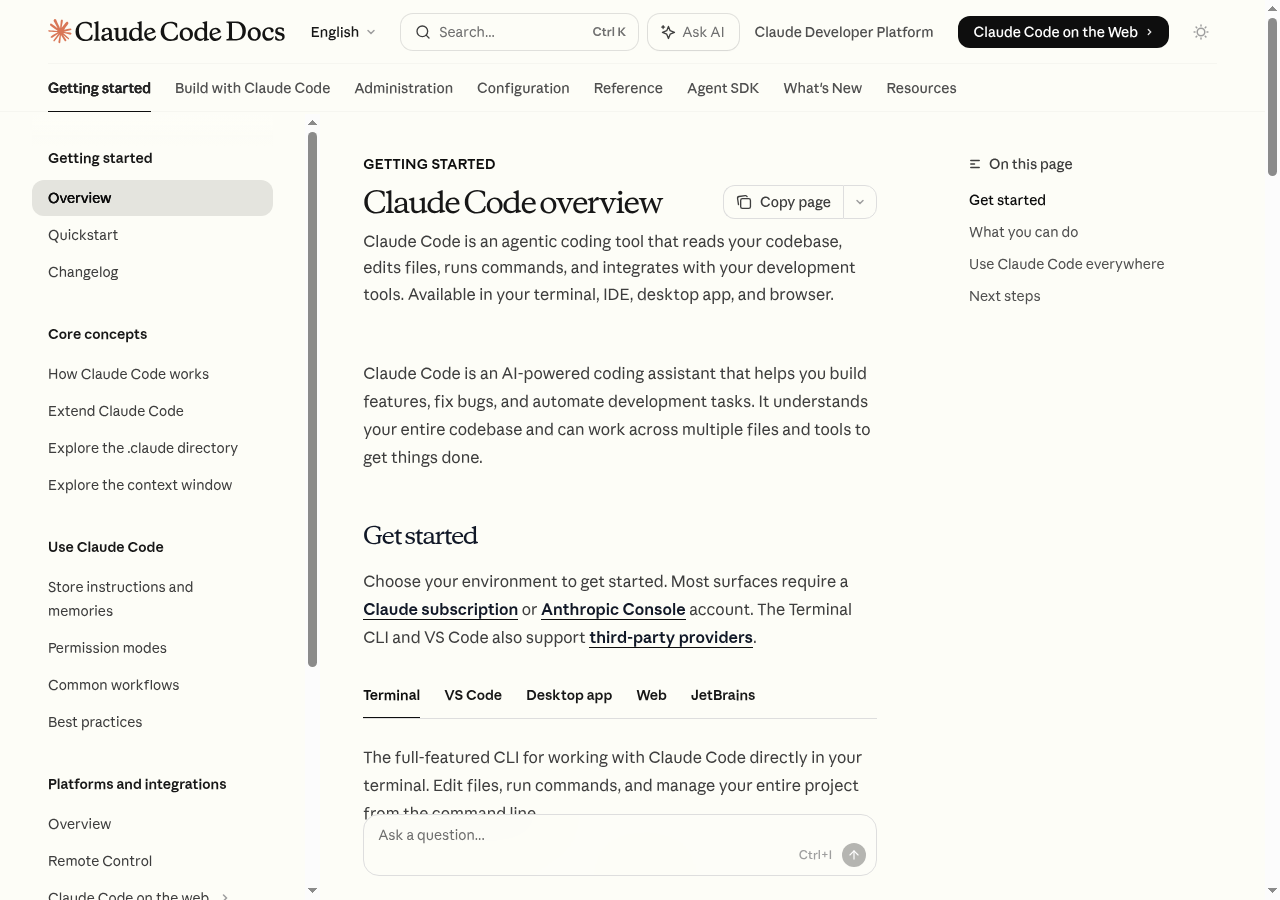Click the copy icon in Copy page

[x=744, y=202]
